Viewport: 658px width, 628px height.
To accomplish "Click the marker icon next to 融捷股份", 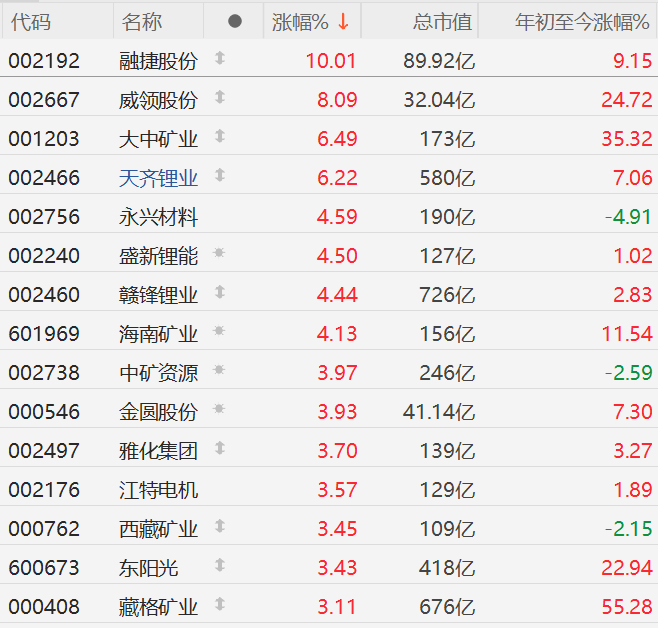I will 220,58.
